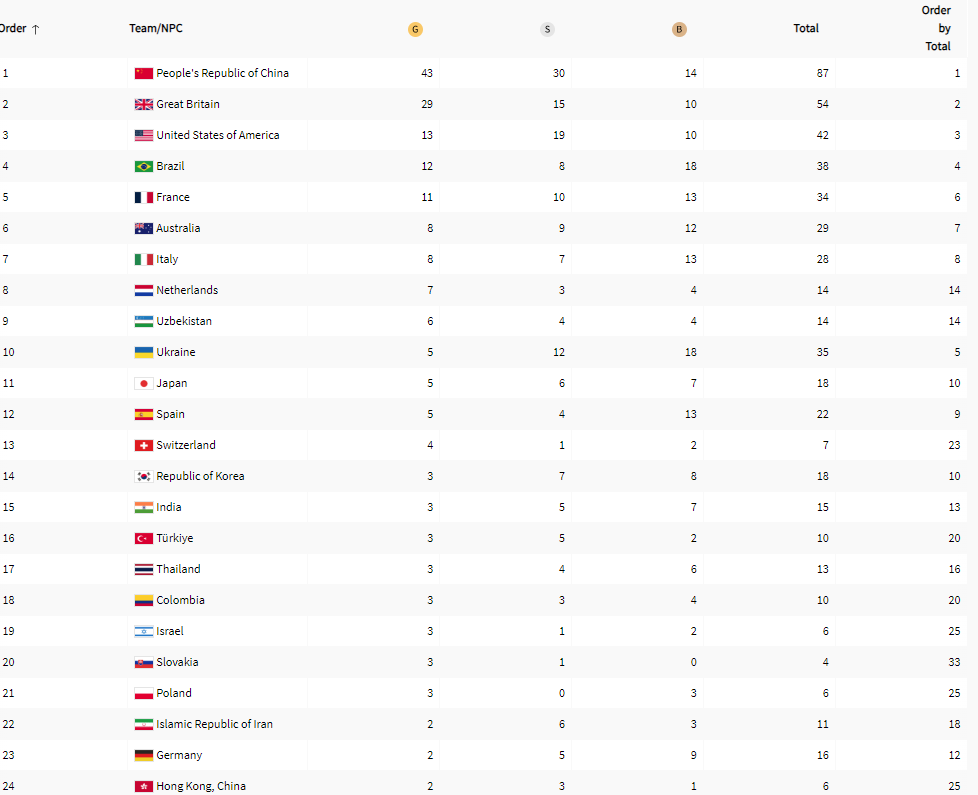This screenshot has height=795, width=978.
Task: Sort by Team/NPC column header
Action: (156, 28)
